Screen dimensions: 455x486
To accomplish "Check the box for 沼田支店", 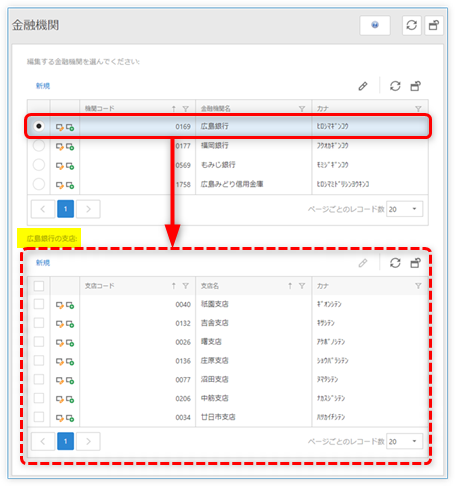I will pyautogui.click(x=39, y=379).
